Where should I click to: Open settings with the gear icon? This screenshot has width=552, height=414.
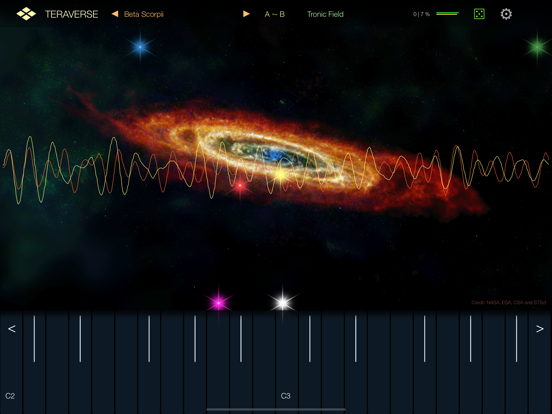pyautogui.click(x=506, y=14)
